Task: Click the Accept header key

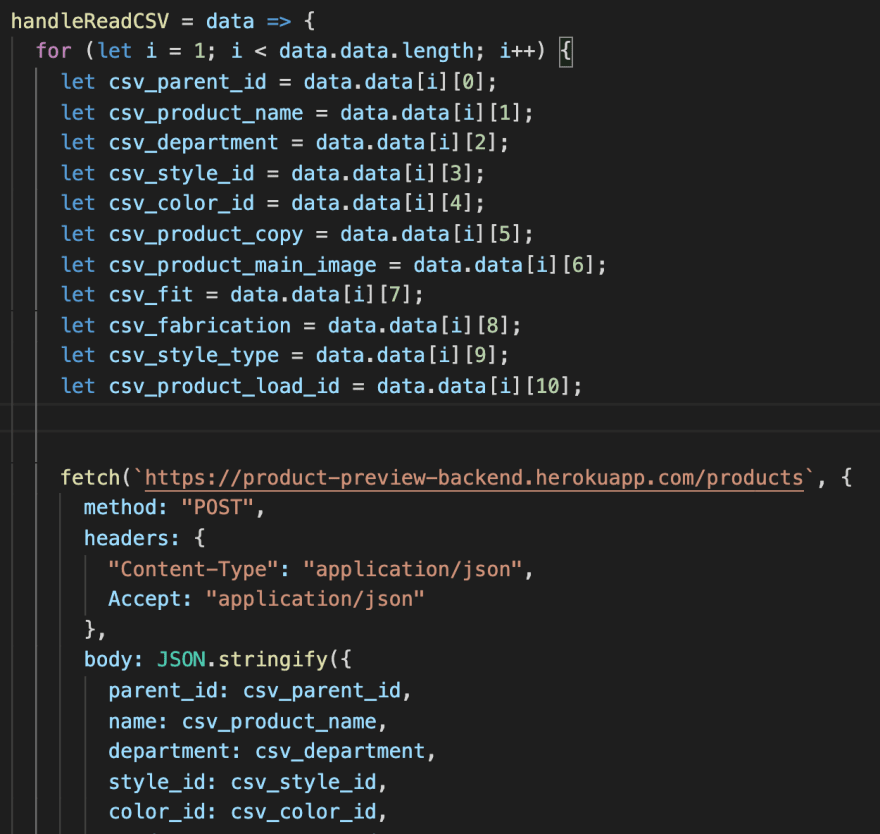Action: (x=145, y=599)
